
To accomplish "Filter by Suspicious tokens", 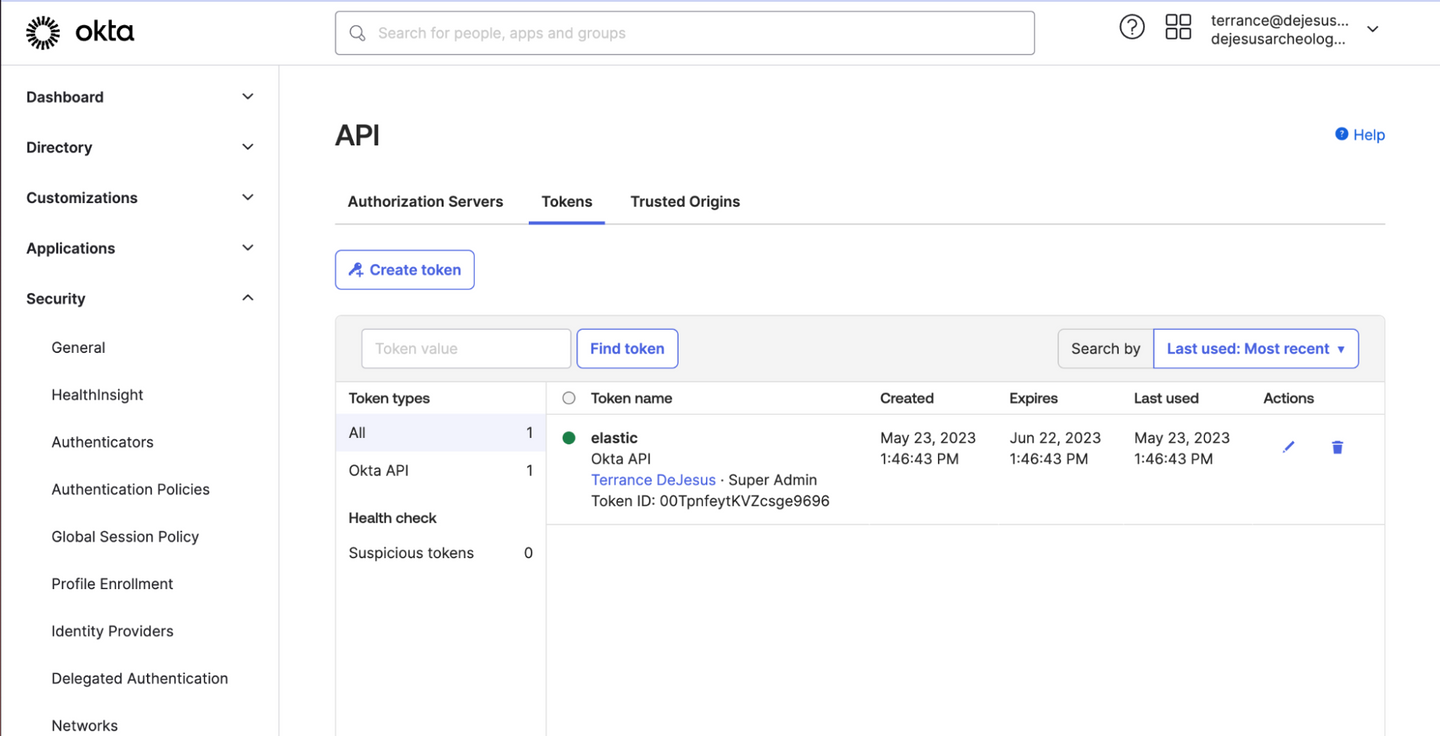I will (x=411, y=553).
